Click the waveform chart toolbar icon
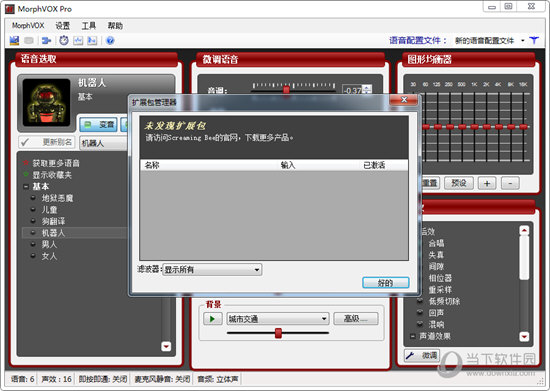This screenshot has height=391, width=550. click(x=78, y=41)
